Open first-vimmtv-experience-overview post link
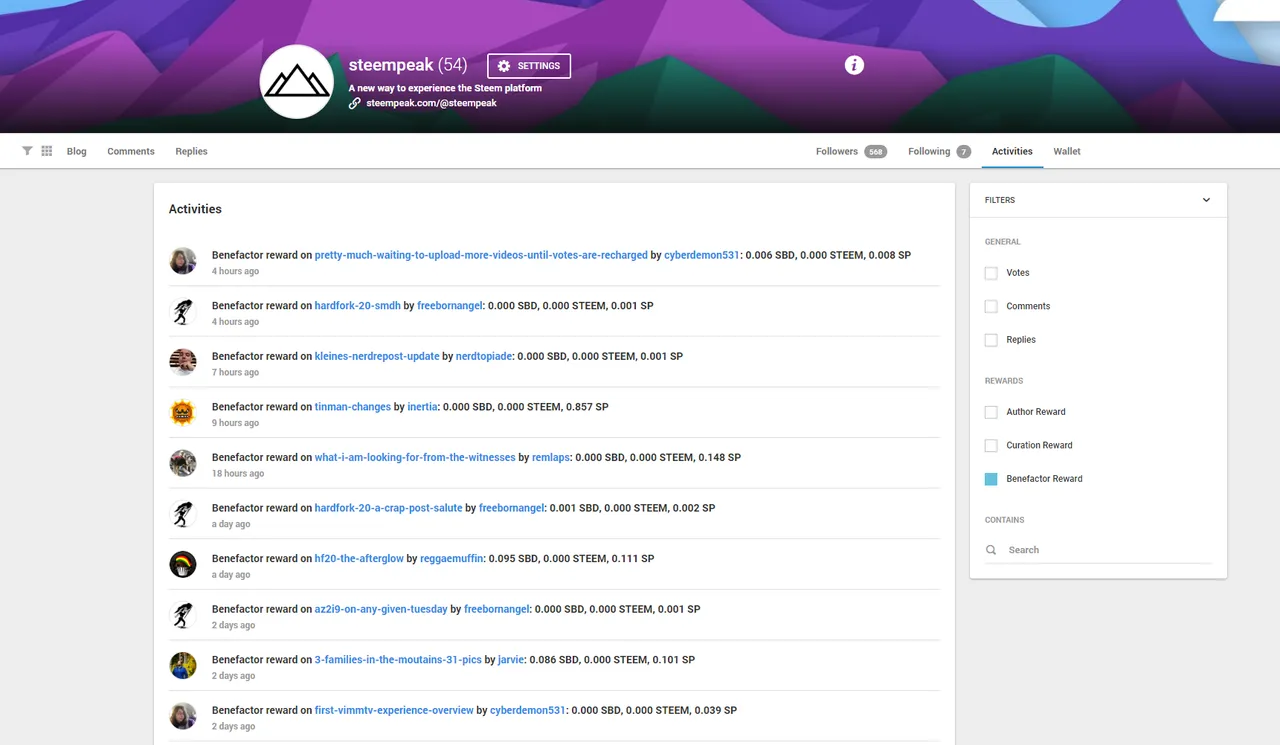The height and width of the screenshot is (745, 1280). tap(394, 710)
